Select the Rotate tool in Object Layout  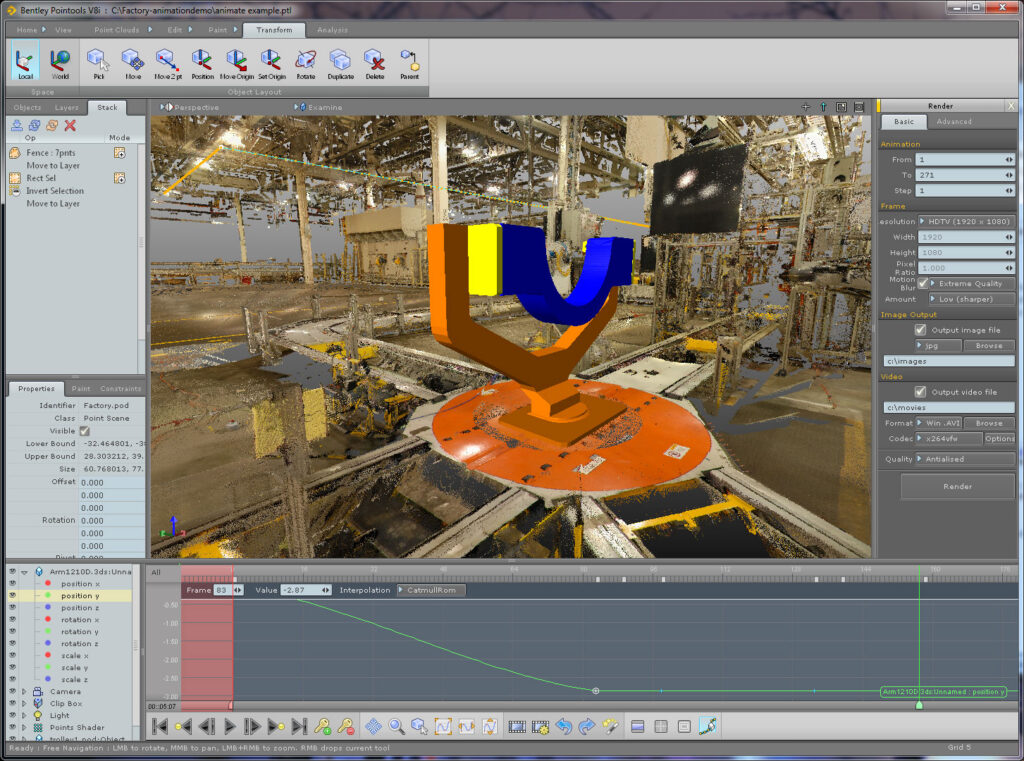[x=305, y=64]
